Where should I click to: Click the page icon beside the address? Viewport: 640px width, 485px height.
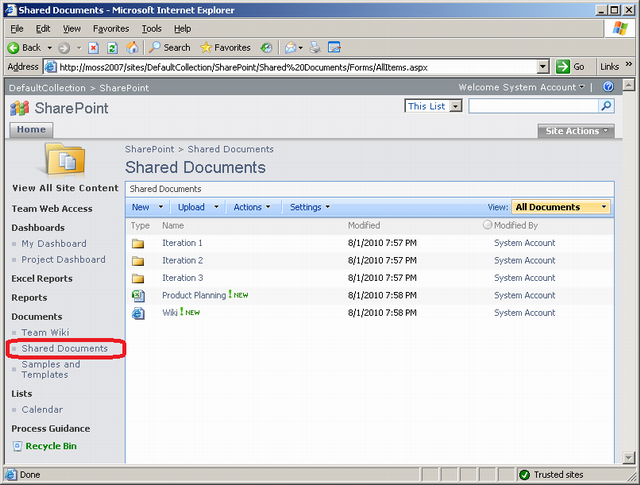(51, 67)
